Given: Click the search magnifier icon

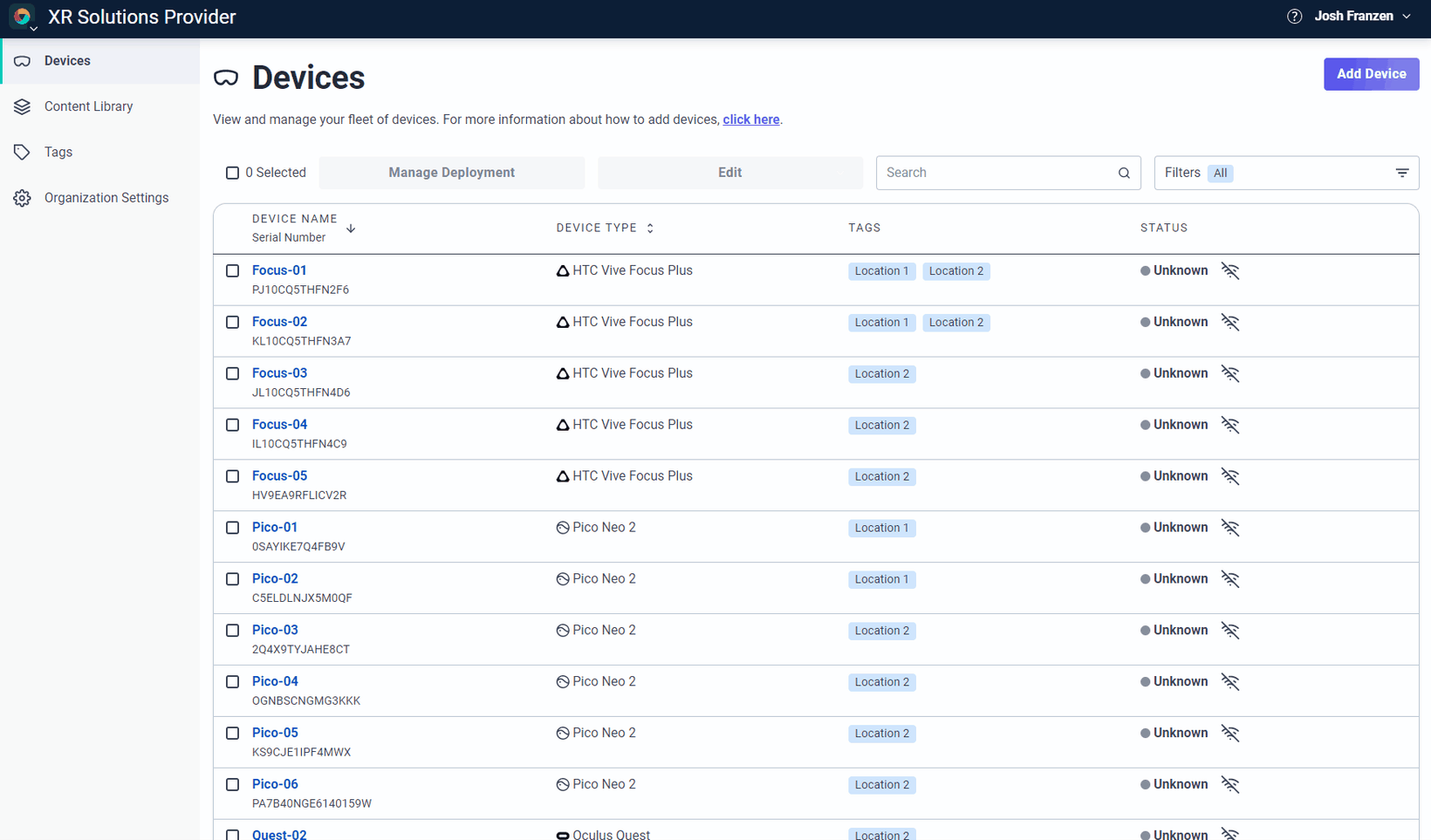Looking at the screenshot, I should pyautogui.click(x=1124, y=173).
